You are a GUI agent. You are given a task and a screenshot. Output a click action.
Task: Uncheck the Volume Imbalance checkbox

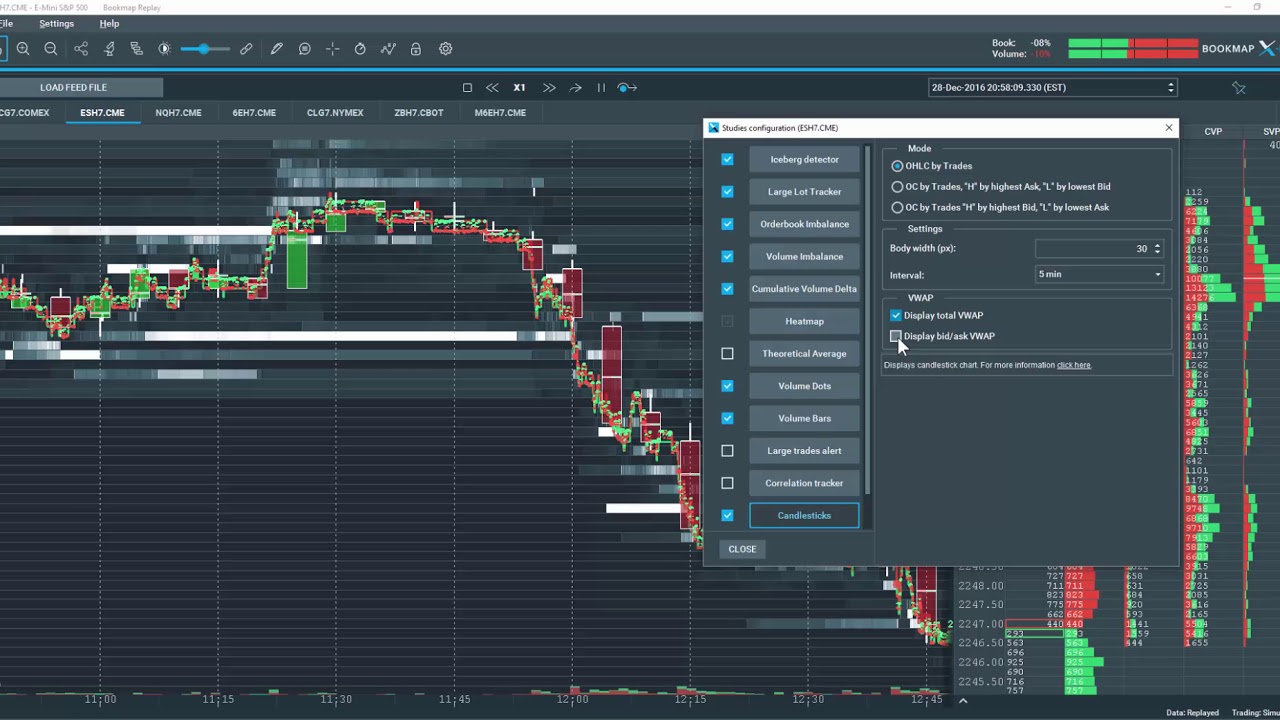(727, 256)
